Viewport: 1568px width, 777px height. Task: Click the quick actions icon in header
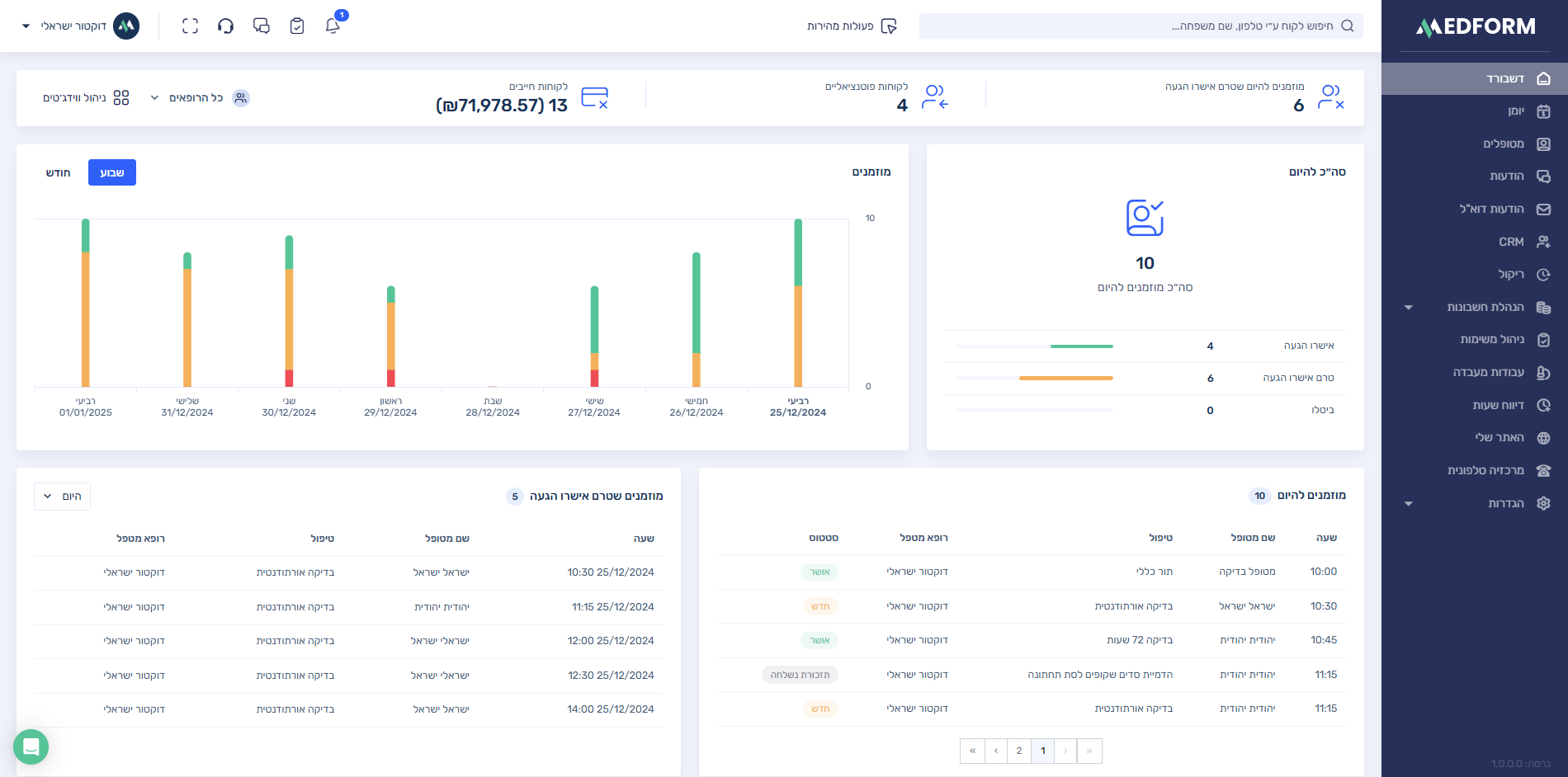point(889,26)
